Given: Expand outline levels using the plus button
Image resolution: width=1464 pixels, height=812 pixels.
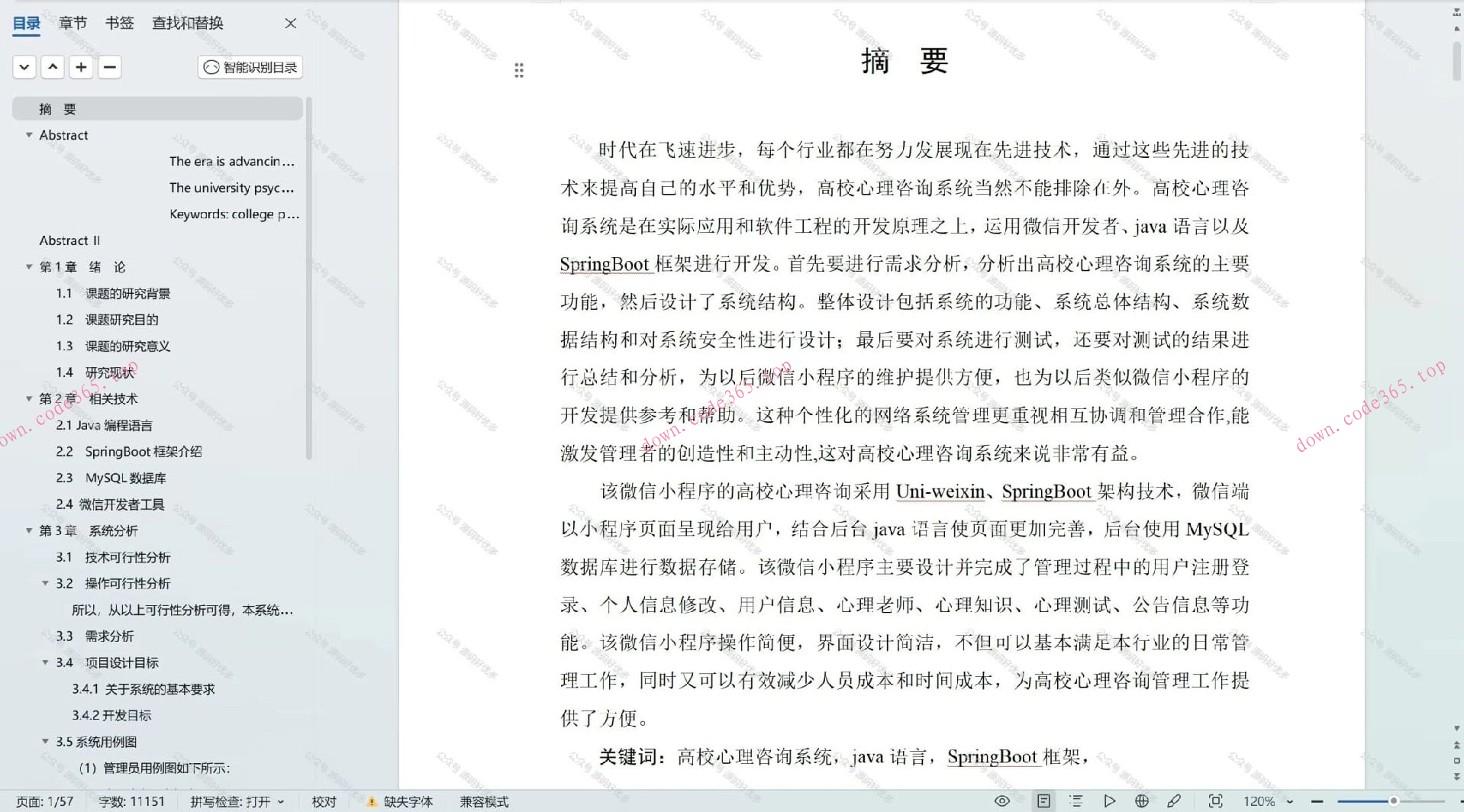Looking at the screenshot, I should 80,67.
